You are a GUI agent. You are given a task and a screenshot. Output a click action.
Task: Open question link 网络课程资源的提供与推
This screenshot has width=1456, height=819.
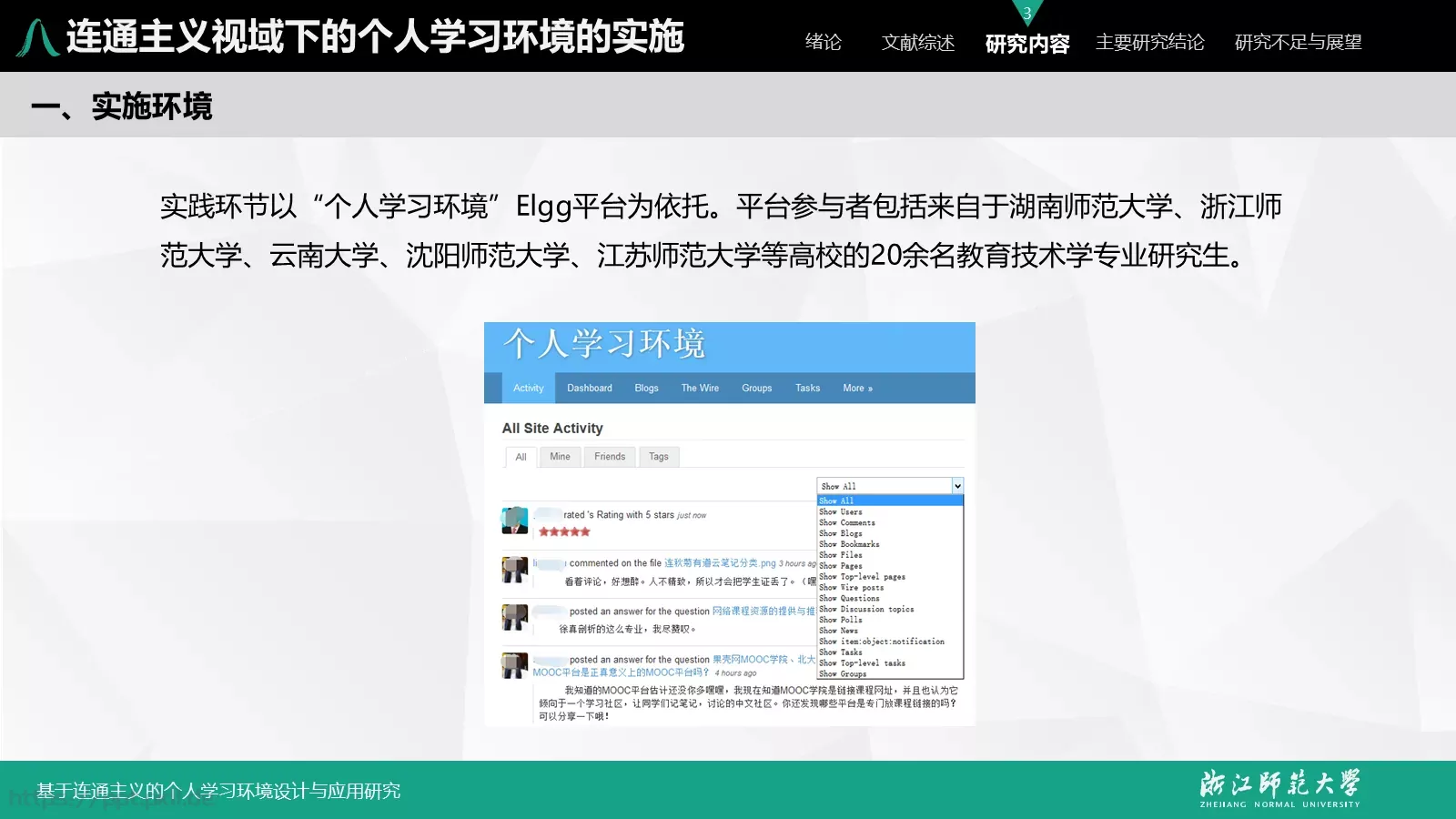(x=763, y=612)
